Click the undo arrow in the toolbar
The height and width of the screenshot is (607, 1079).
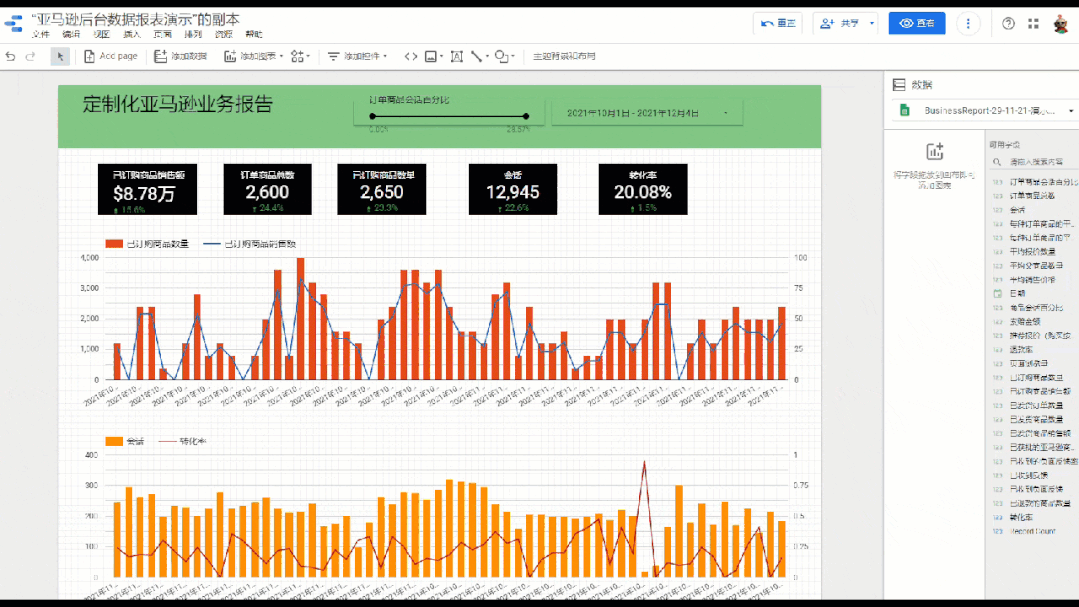pos(11,56)
